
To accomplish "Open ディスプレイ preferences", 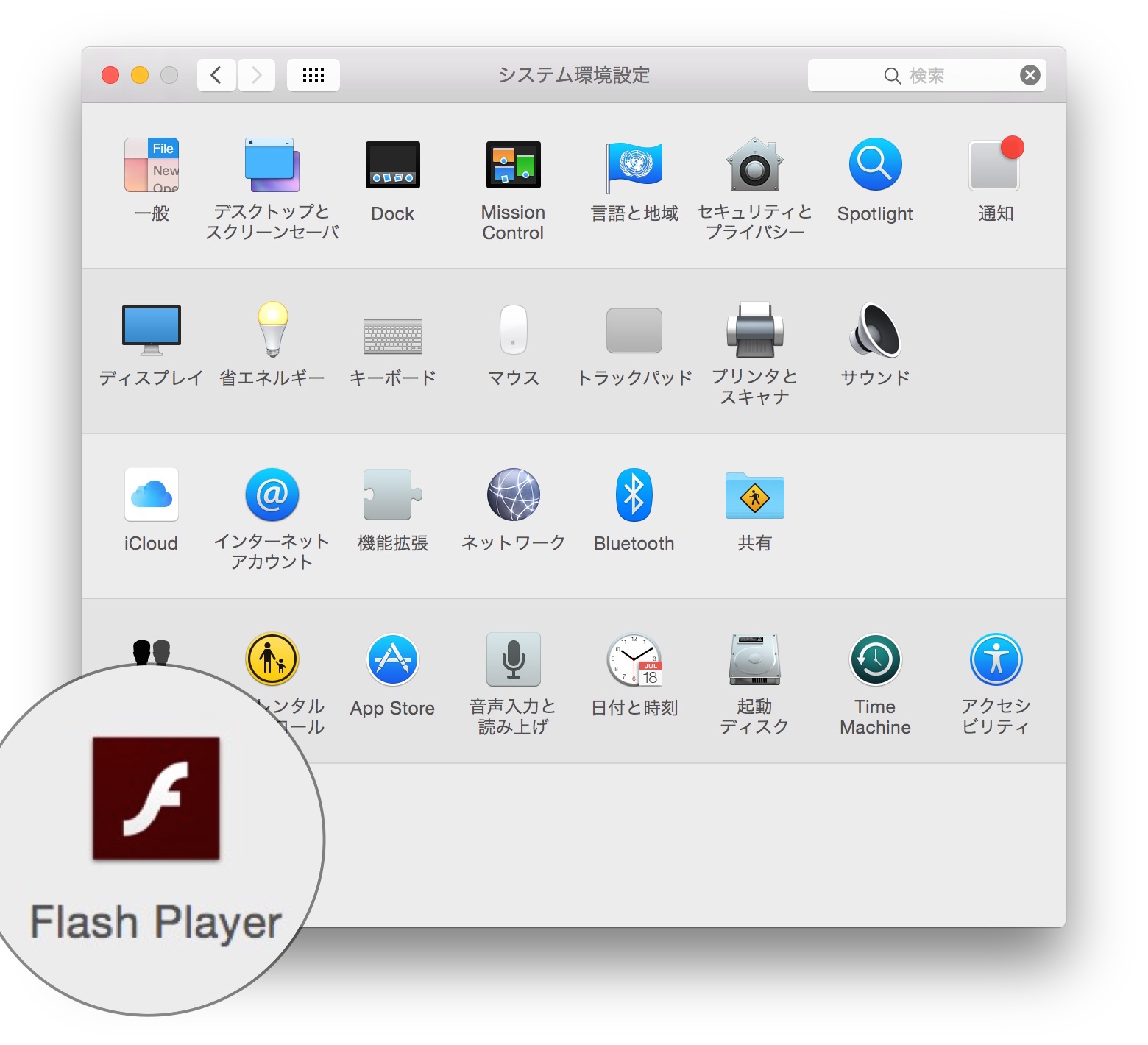I will (x=152, y=330).
